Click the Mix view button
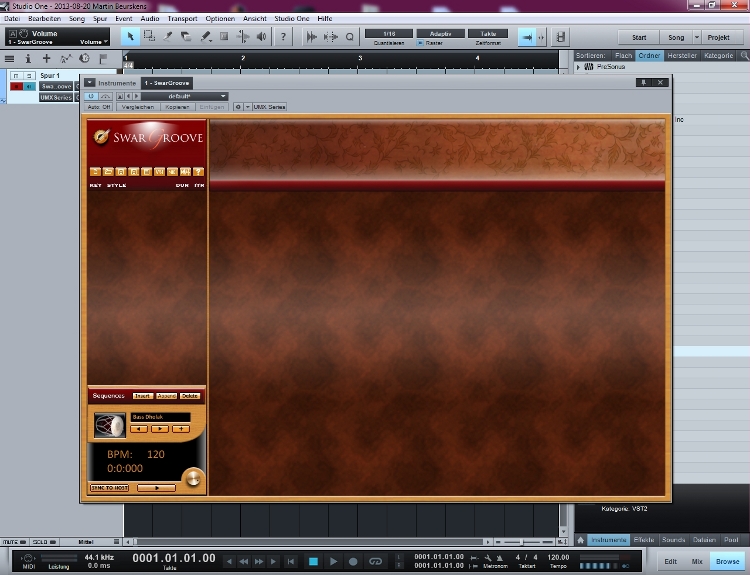 (x=697, y=561)
